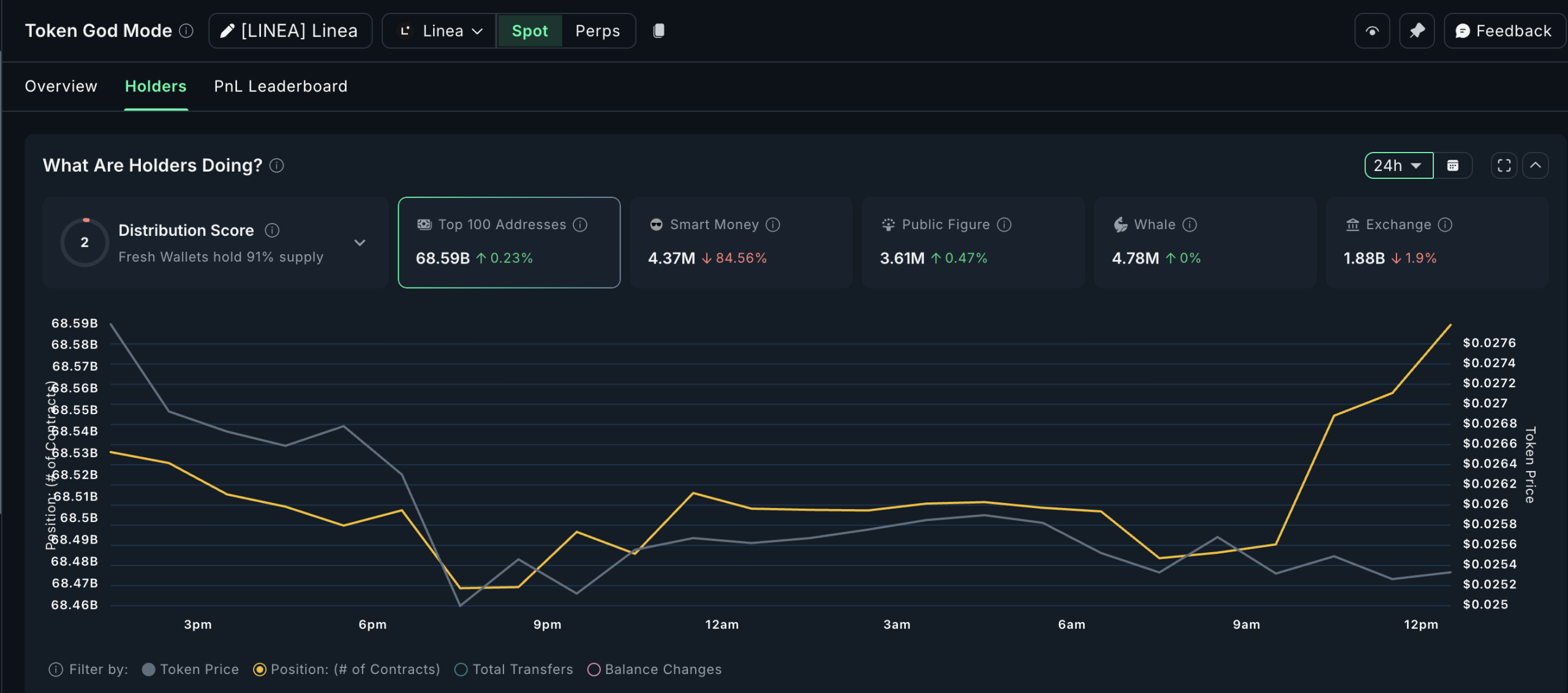Screen dimensions: 1568x693
Task: Switch to the PnL Leaderboard tab
Action: point(281,86)
